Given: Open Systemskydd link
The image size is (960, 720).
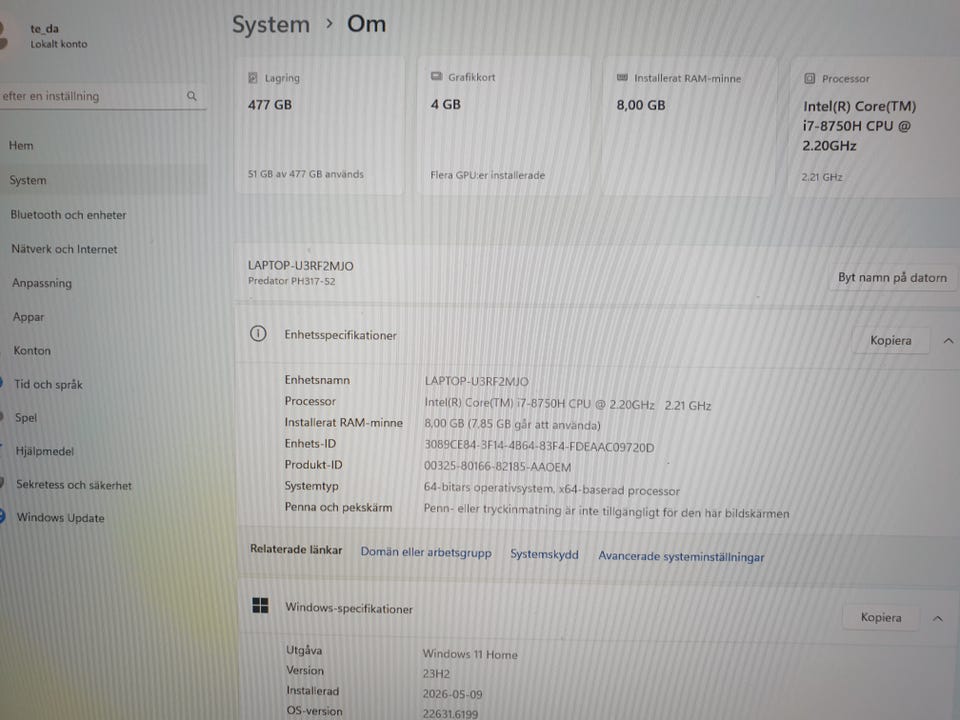Looking at the screenshot, I should [544, 554].
